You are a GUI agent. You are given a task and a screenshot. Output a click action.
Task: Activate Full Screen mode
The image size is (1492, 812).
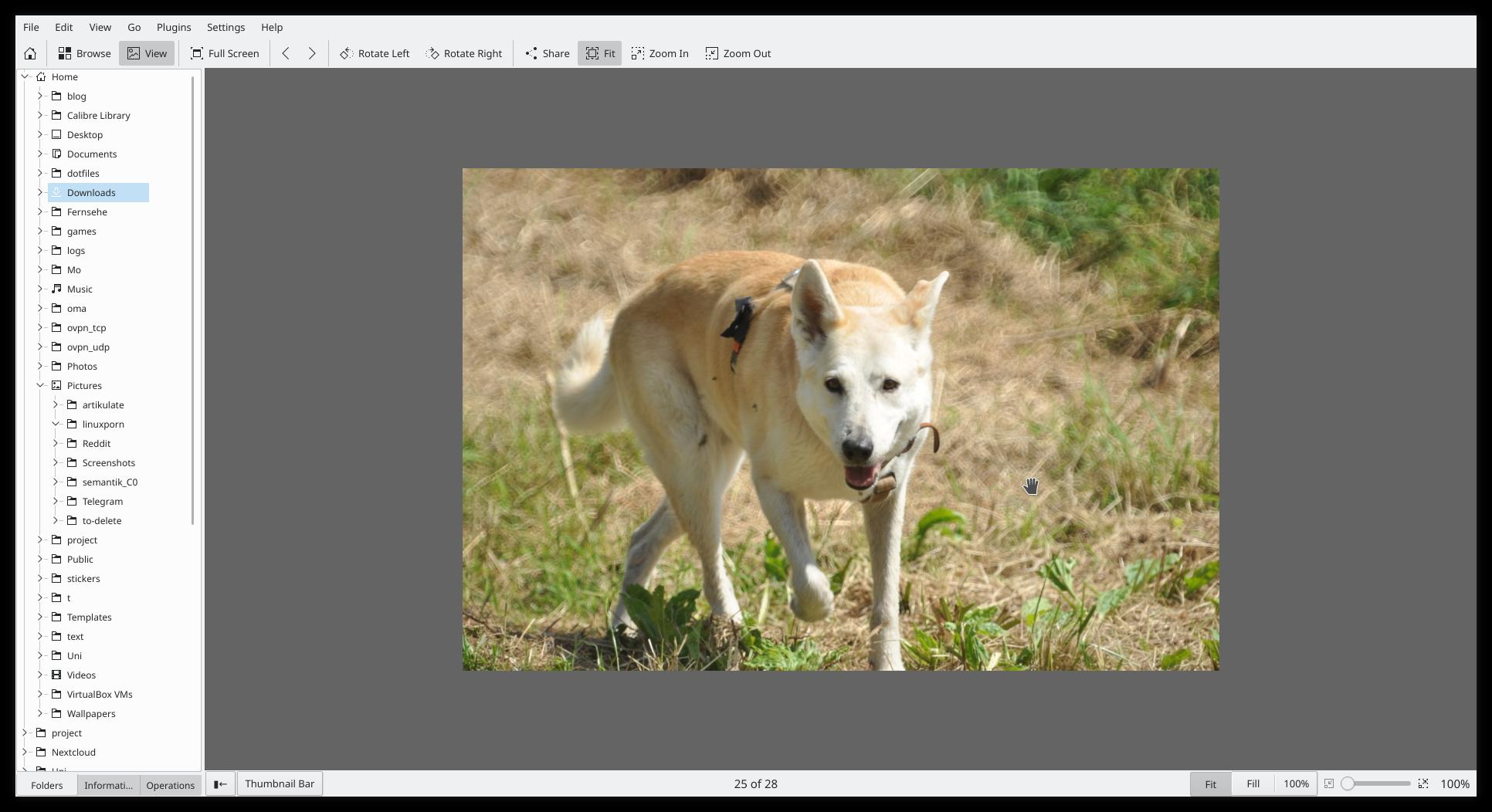tap(225, 53)
